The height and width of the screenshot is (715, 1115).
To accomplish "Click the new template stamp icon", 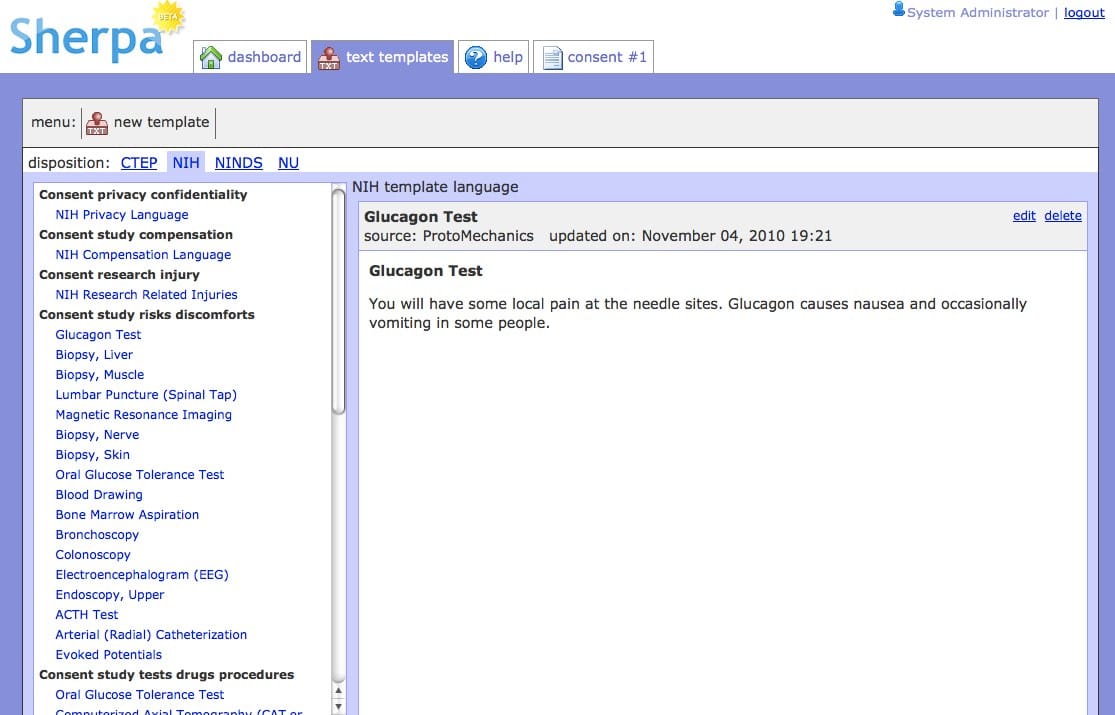I will coord(97,123).
